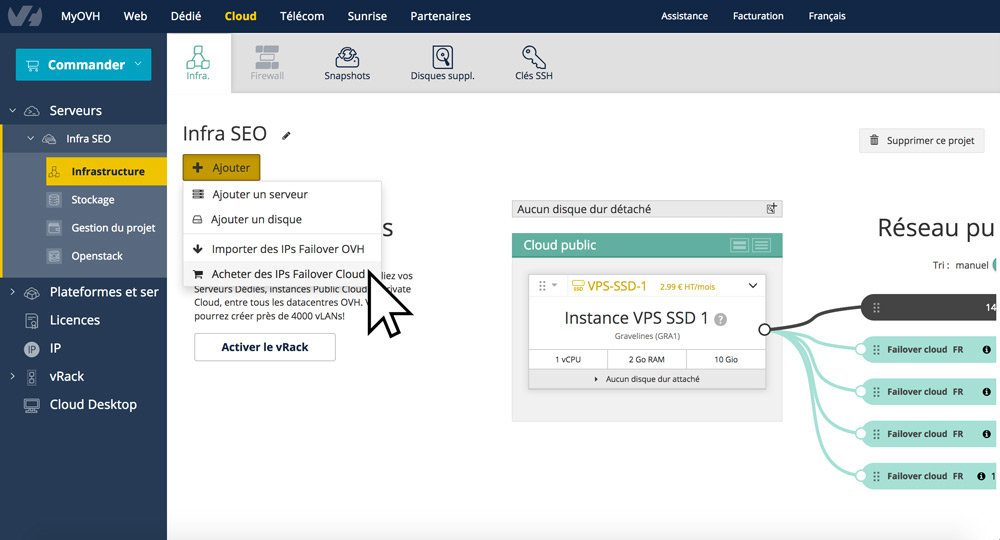Open the Partenaires menu
This screenshot has height=540, width=1000.
click(x=440, y=16)
